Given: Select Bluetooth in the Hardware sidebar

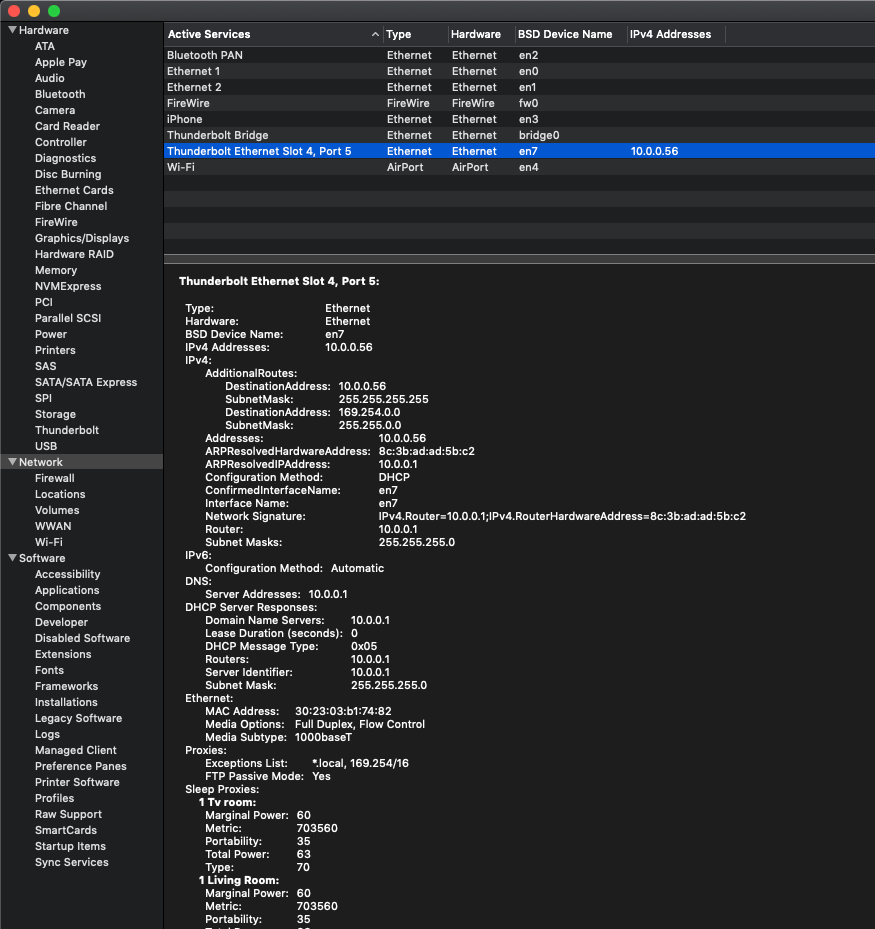Looking at the screenshot, I should click(60, 94).
